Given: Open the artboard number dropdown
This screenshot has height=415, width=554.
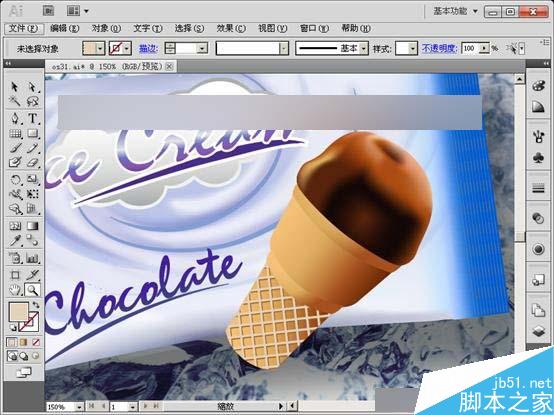Looking at the screenshot, I should (x=133, y=407).
